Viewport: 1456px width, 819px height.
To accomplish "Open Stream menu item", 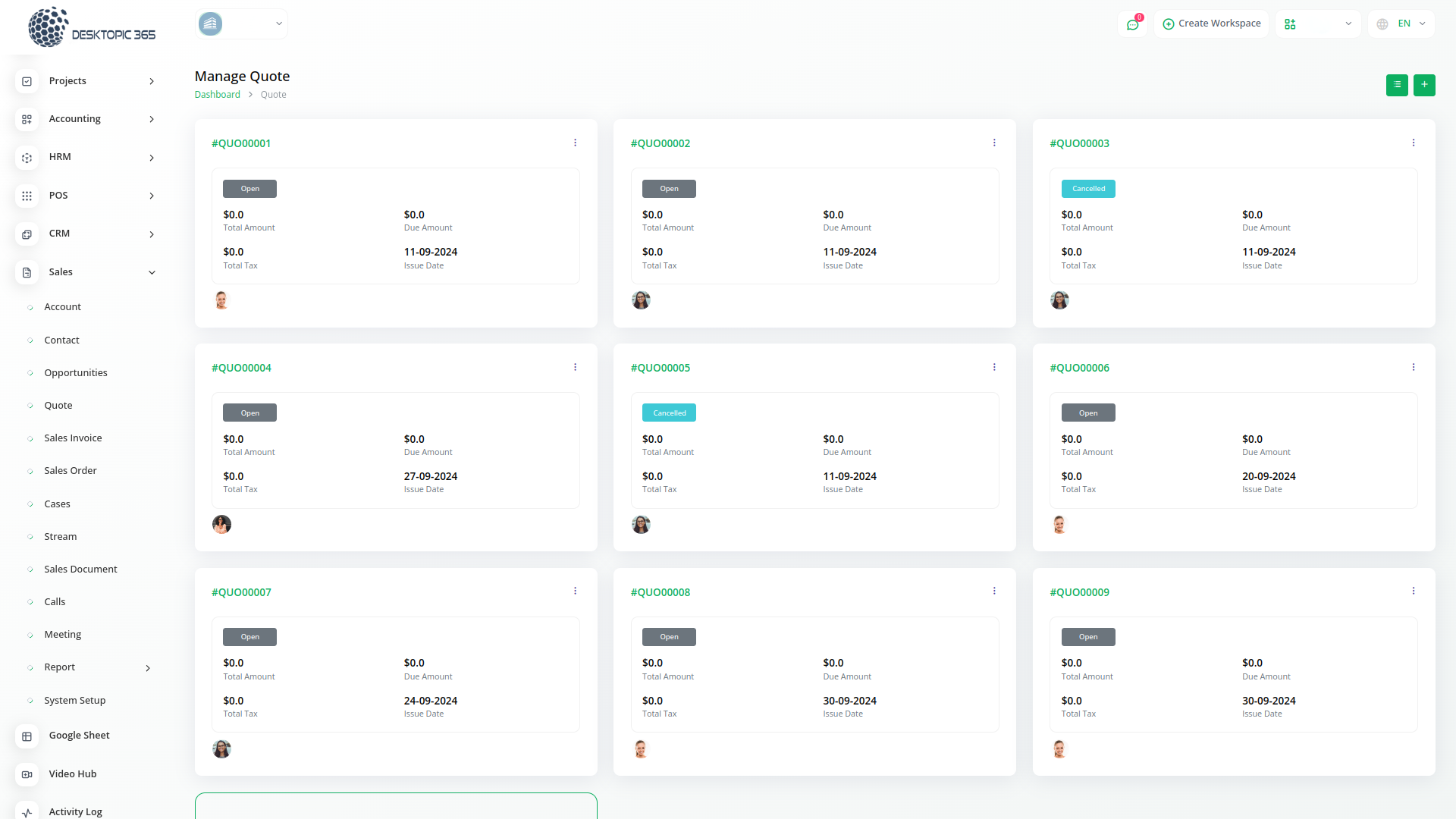I will pos(61,537).
